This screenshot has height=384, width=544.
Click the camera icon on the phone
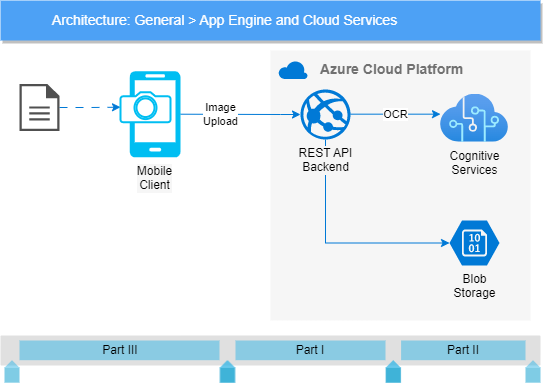tap(145, 107)
